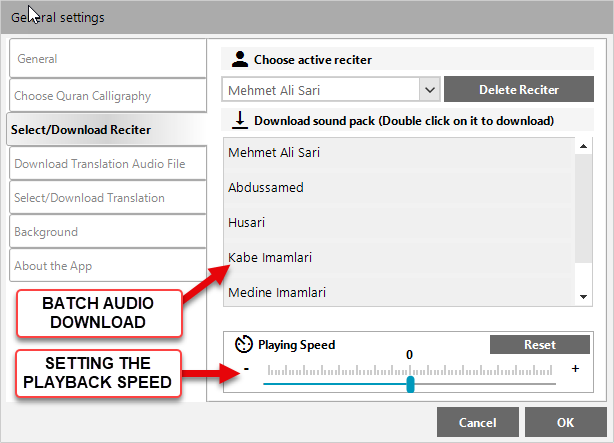
Task: Click the playing speed slider handle
Action: tap(410, 384)
